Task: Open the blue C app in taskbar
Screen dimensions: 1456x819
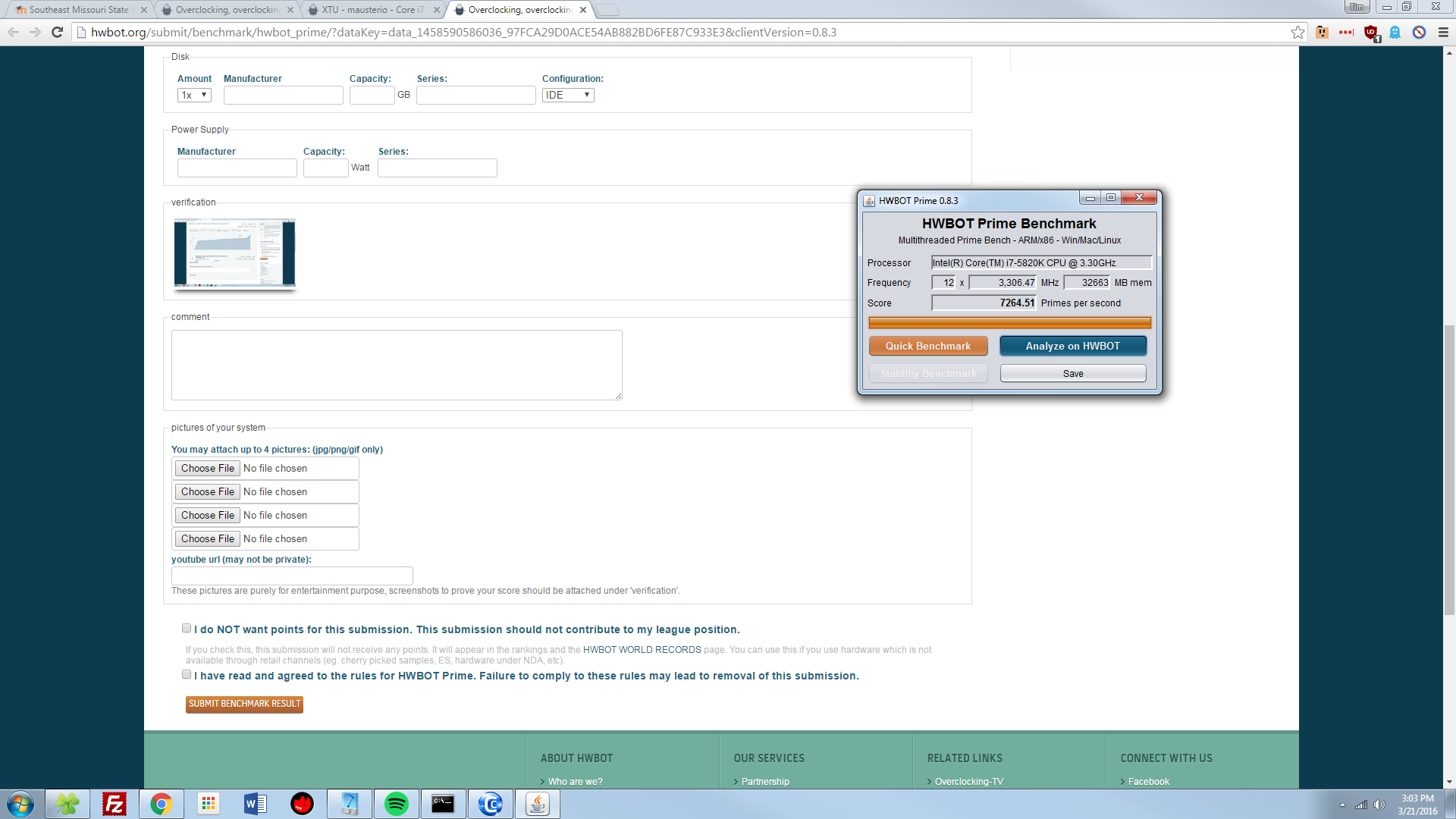Action: click(x=491, y=804)
